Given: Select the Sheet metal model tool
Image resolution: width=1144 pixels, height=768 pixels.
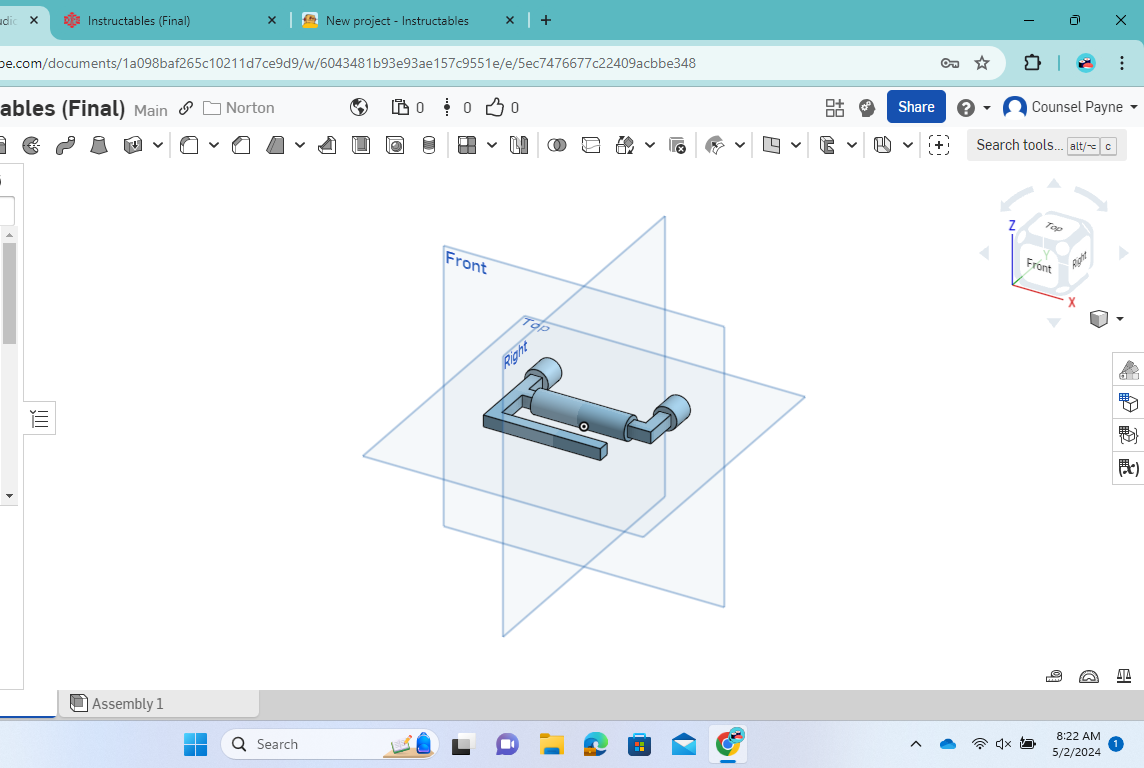Looking at the screenshot, I should (x=883, y=145).
